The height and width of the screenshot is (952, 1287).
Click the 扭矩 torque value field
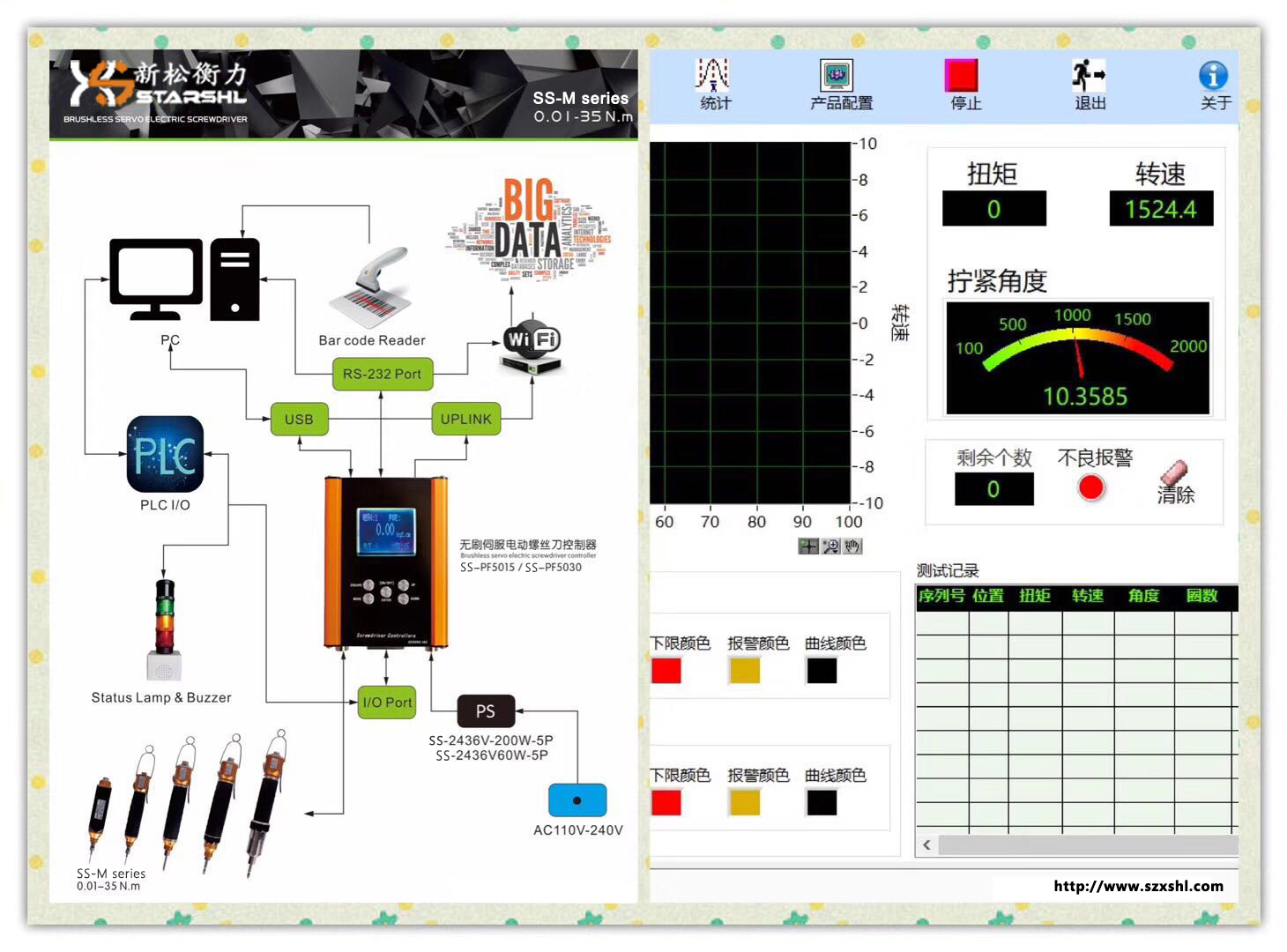pyautogui.click(x=994, y=209)
